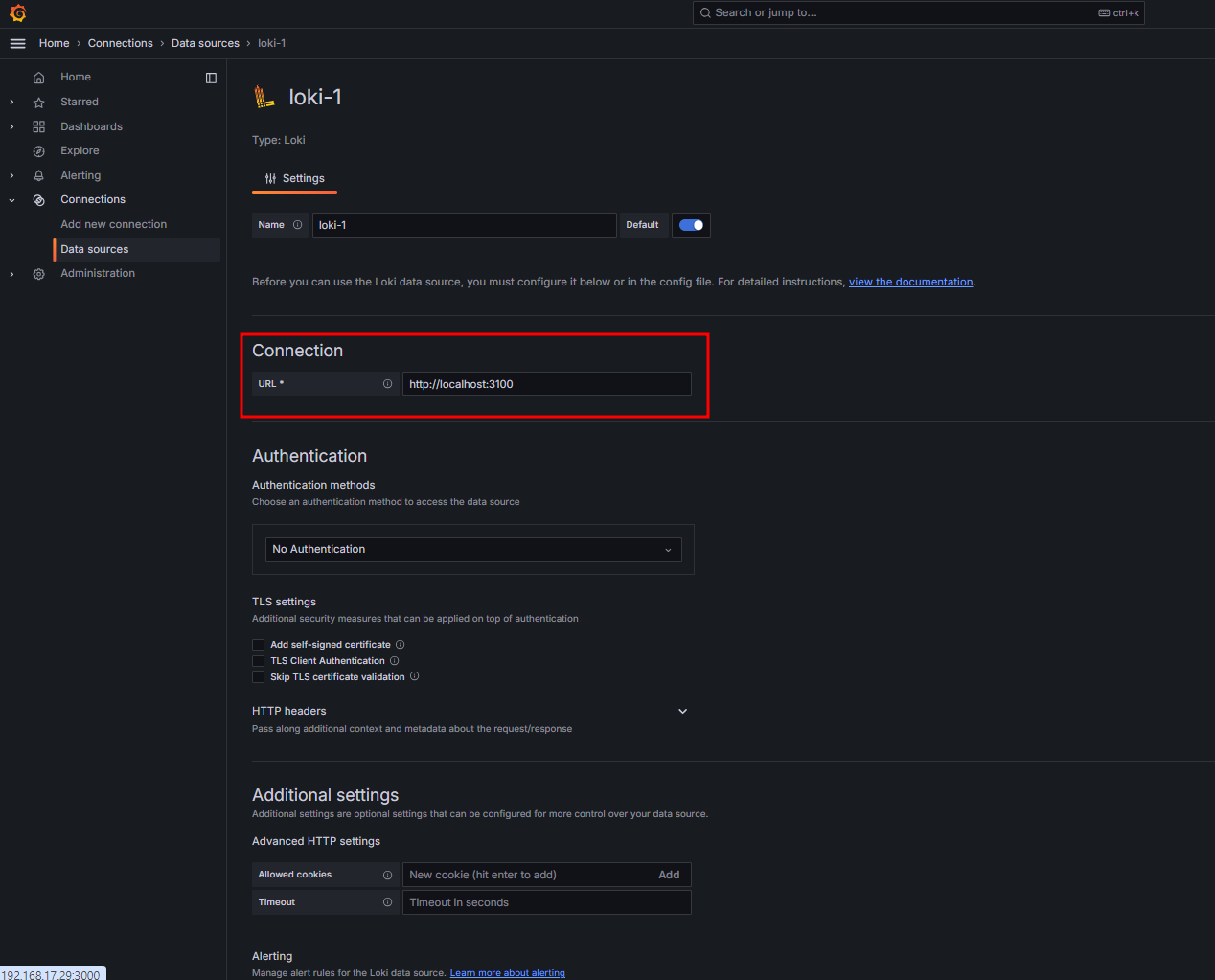Viewport: 1215px width, 980px height.
Task: Click the Connections icon in sidebar
Action: click(x=38, y=200)
